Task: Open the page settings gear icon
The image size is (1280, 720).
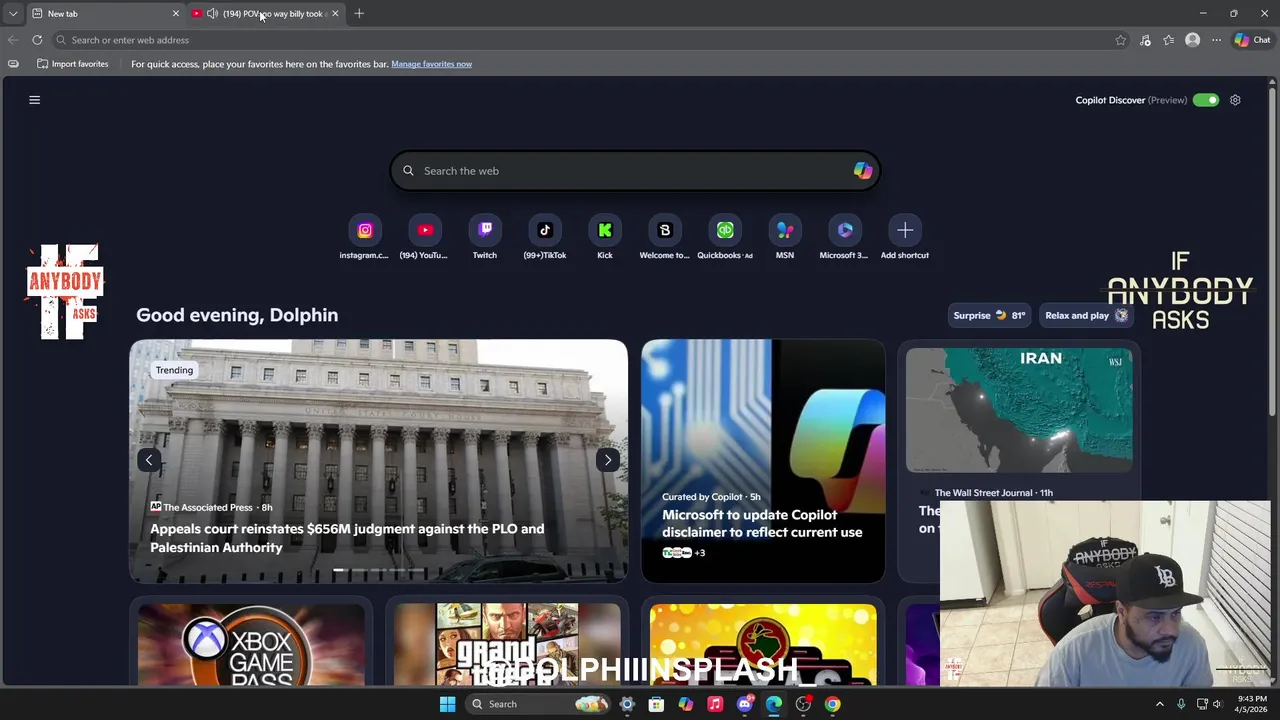Action: tap(1235, 100)
